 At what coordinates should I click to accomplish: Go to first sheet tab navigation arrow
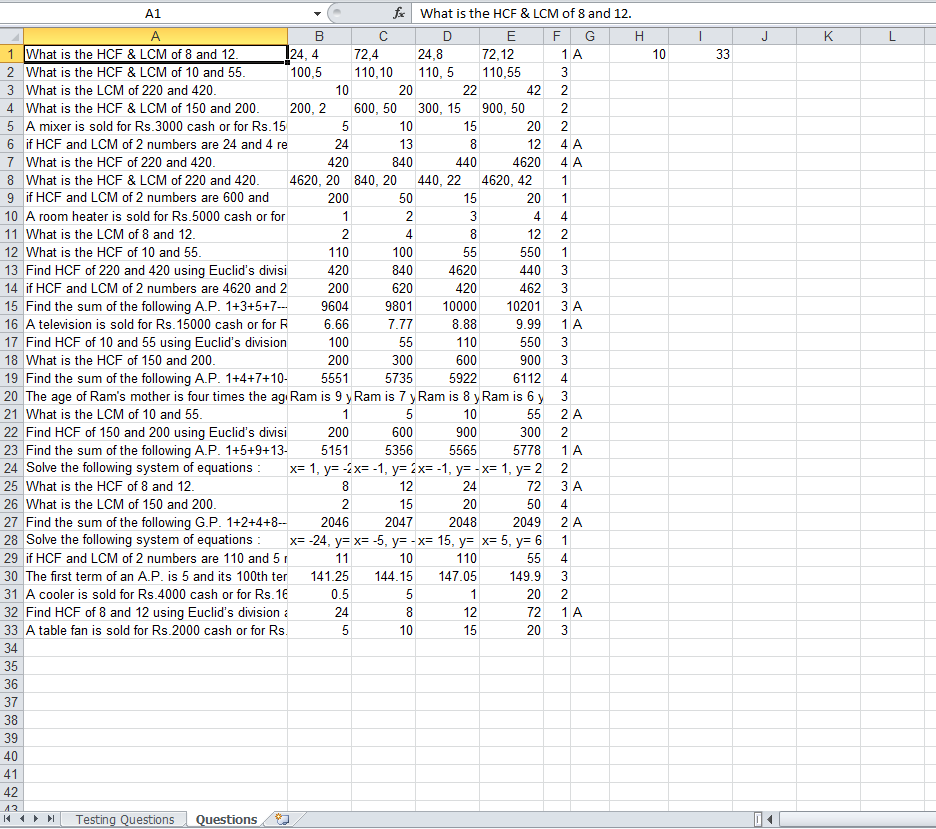[7, 819]
